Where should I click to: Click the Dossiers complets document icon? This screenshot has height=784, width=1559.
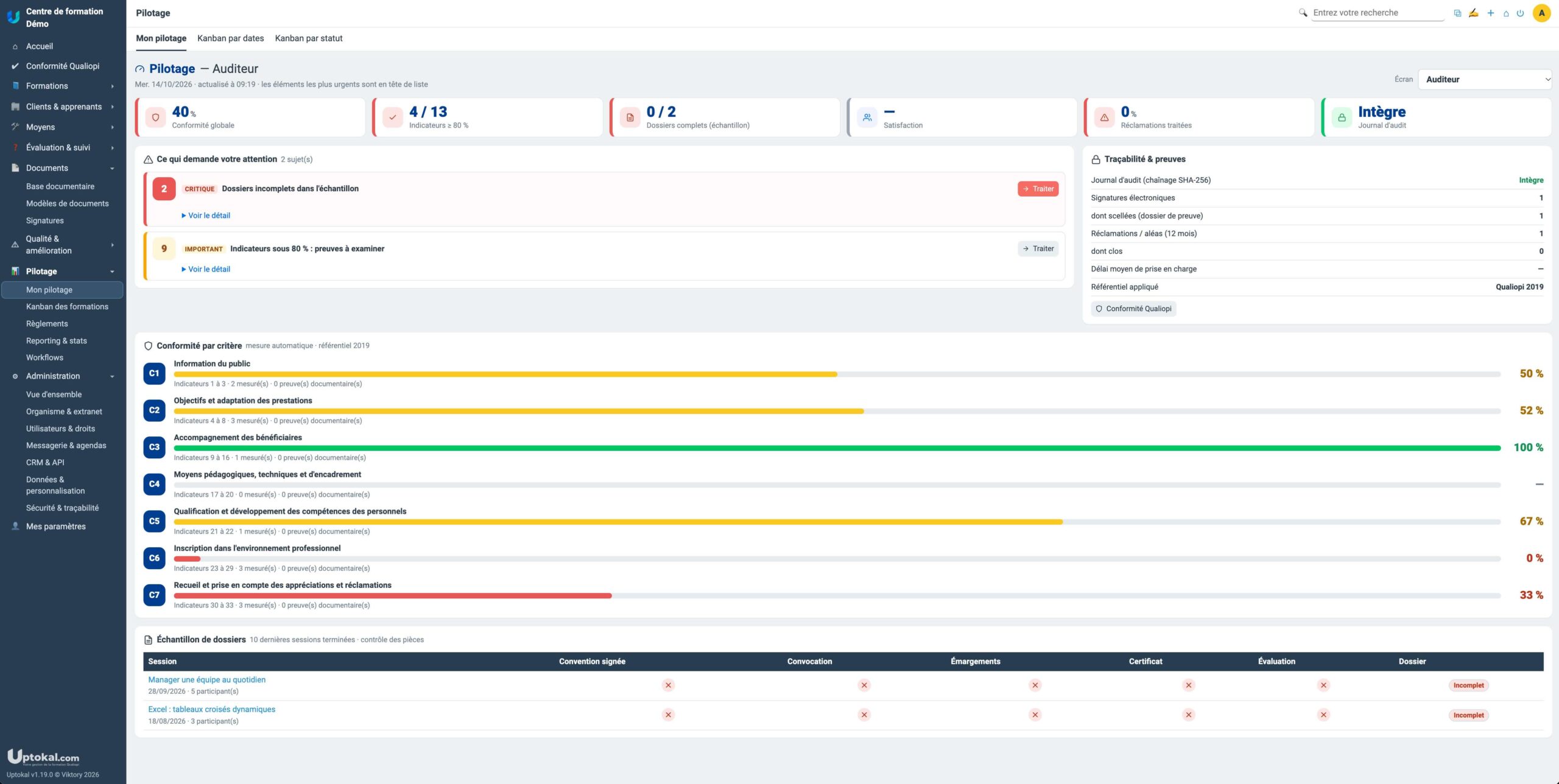coord(630,117)
